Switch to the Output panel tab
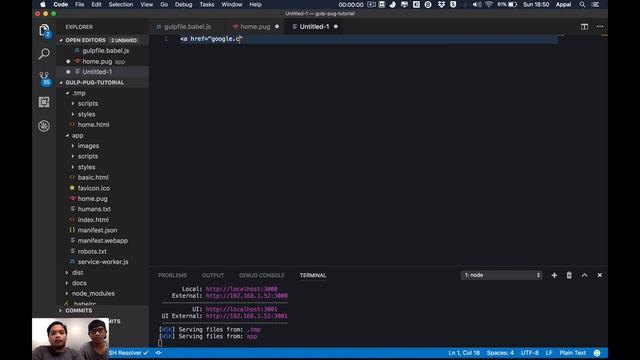The width and height of the screenshot is (640, 360). click(x=213, y=276)
